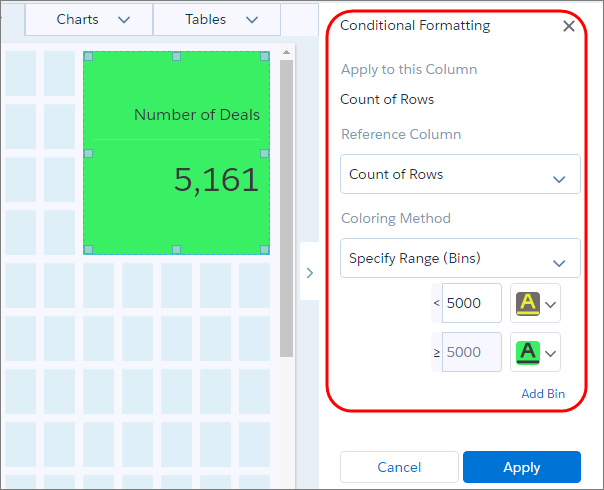Open the yellow color picker for the less-than bin
This screenshot has width=604, height=490.
[x=535, y=303]
